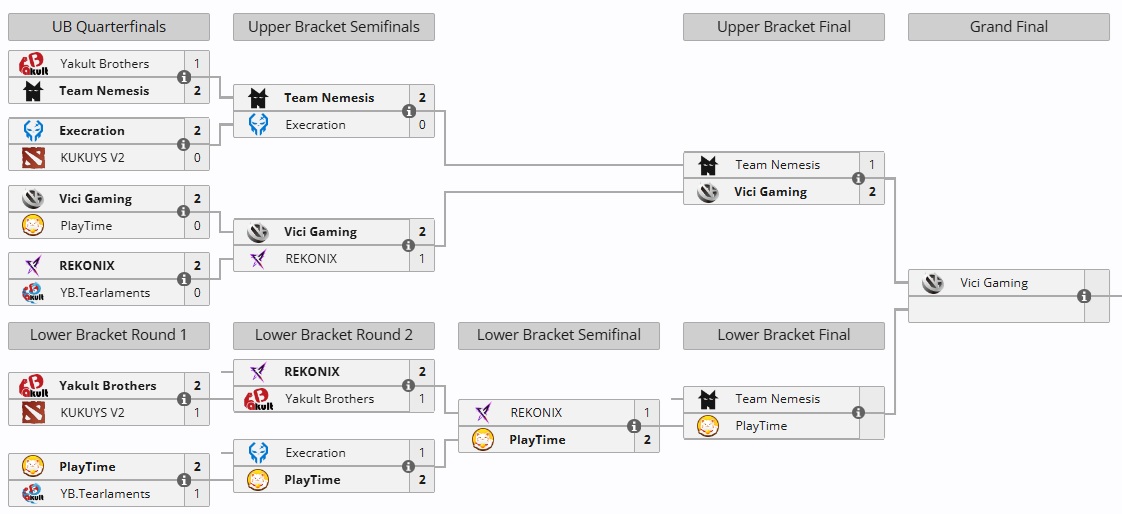Open Grand Final match info icon
Viewport: 1122px width, 514px height.
click(x=1084, y=296)
